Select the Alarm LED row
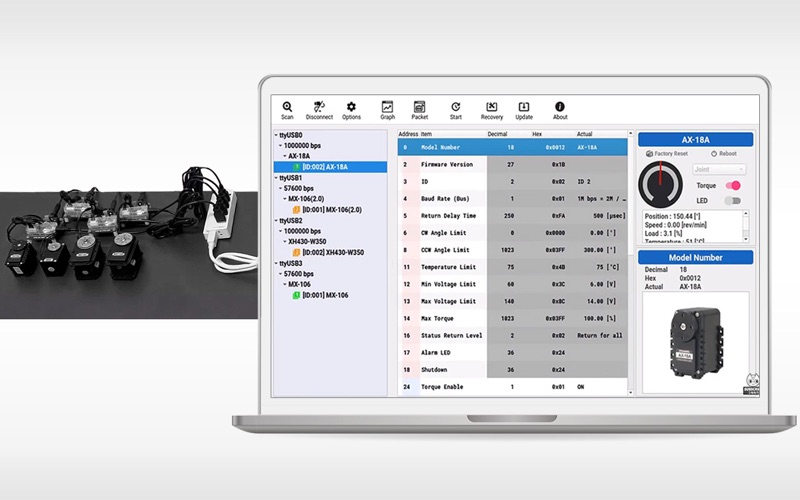Viewport: 800px width, 500px height. click(512, 353)
